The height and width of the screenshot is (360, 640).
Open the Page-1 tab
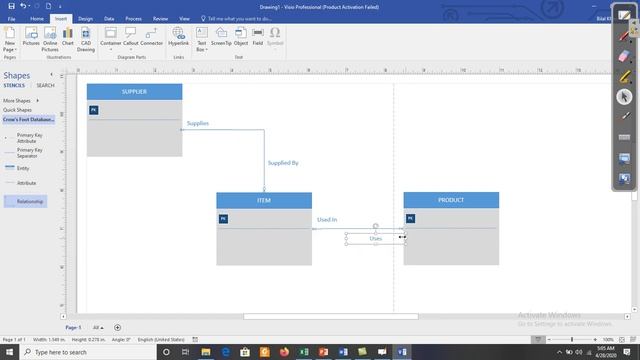(73, 327)
